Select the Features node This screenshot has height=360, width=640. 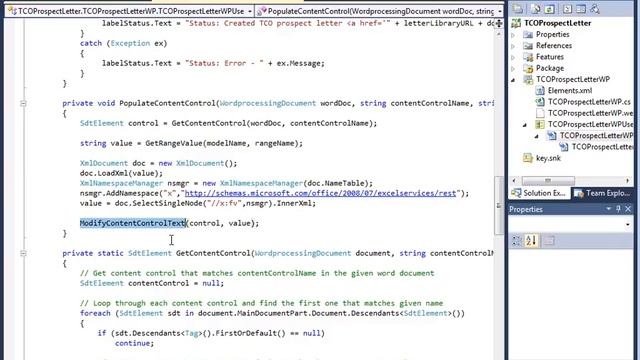549,57
